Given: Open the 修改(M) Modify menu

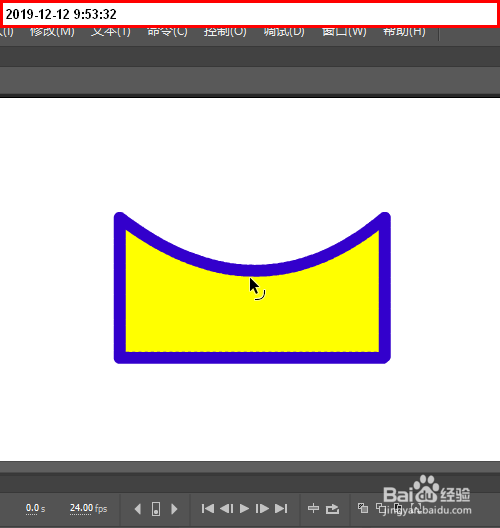Looking at the screenshot, I should (52, 32).
